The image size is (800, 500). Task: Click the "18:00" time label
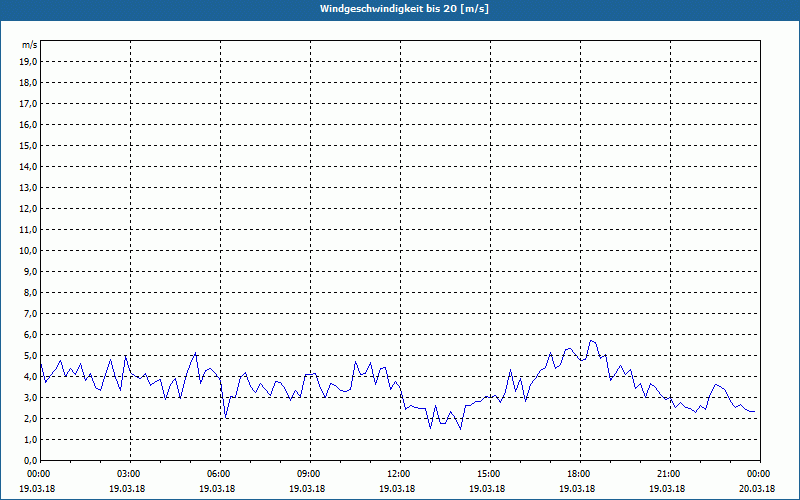click(x=580, y=473)
